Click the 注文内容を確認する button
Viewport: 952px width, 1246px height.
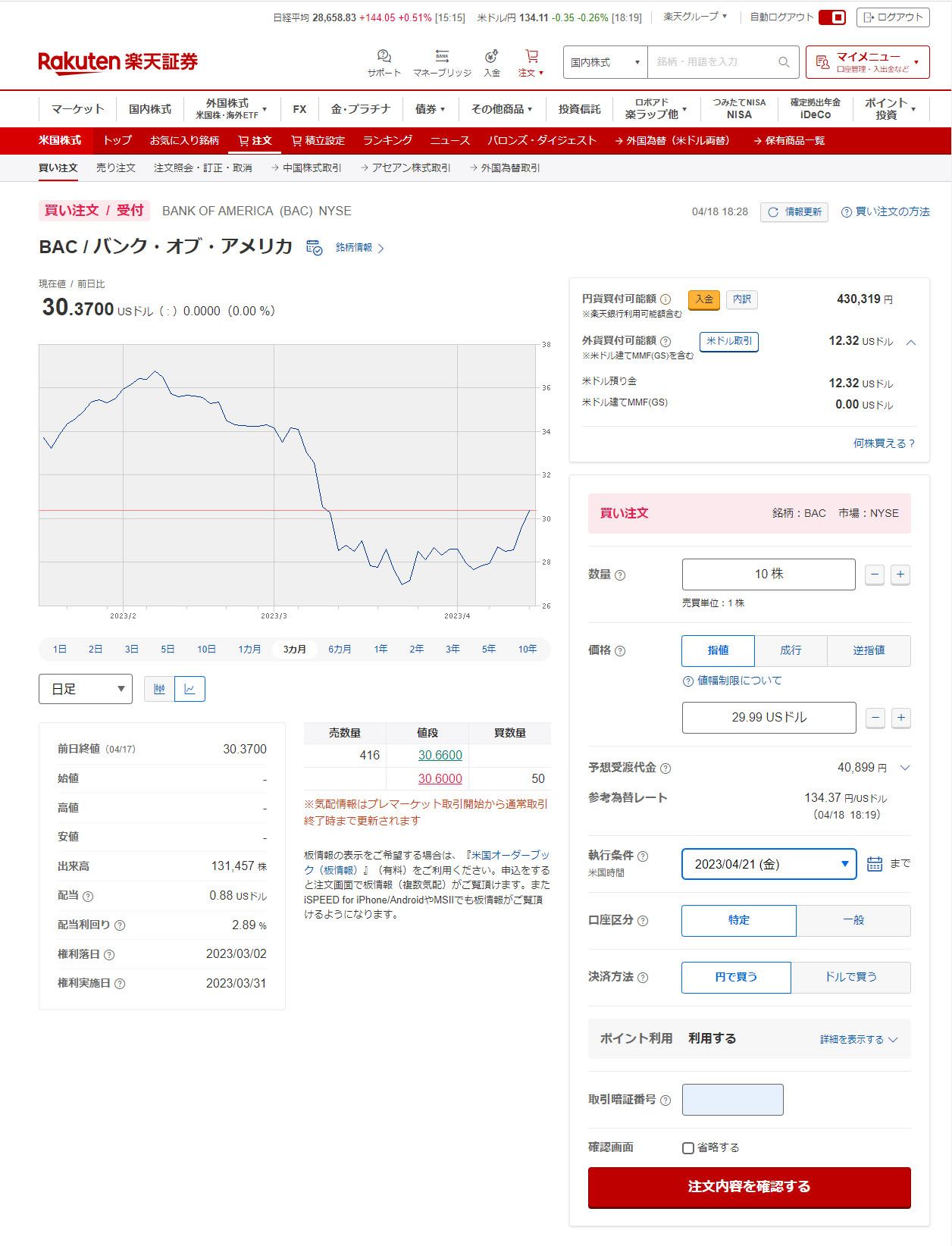[x=749, y=1187]
